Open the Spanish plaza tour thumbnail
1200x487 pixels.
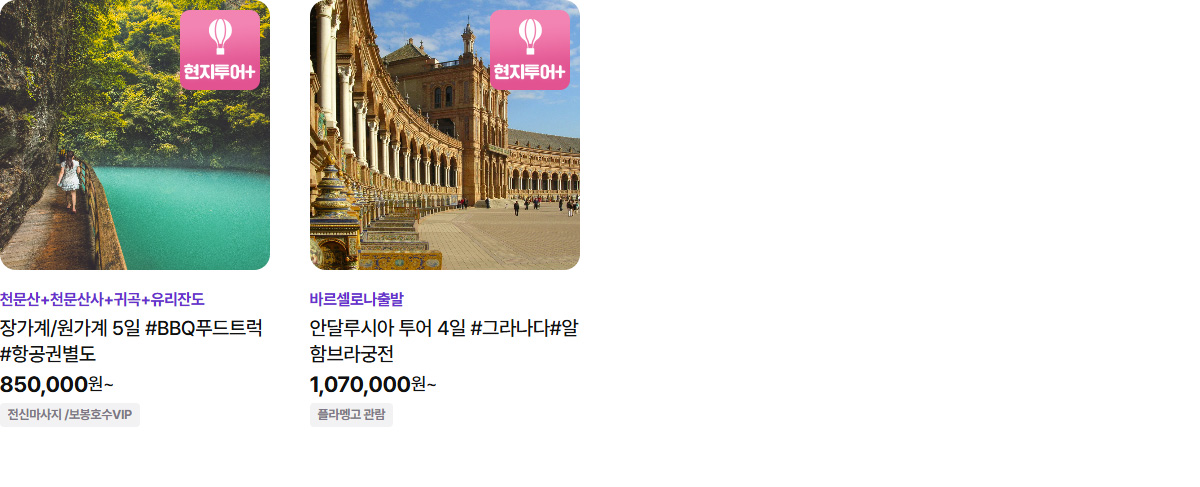(445, 135)
